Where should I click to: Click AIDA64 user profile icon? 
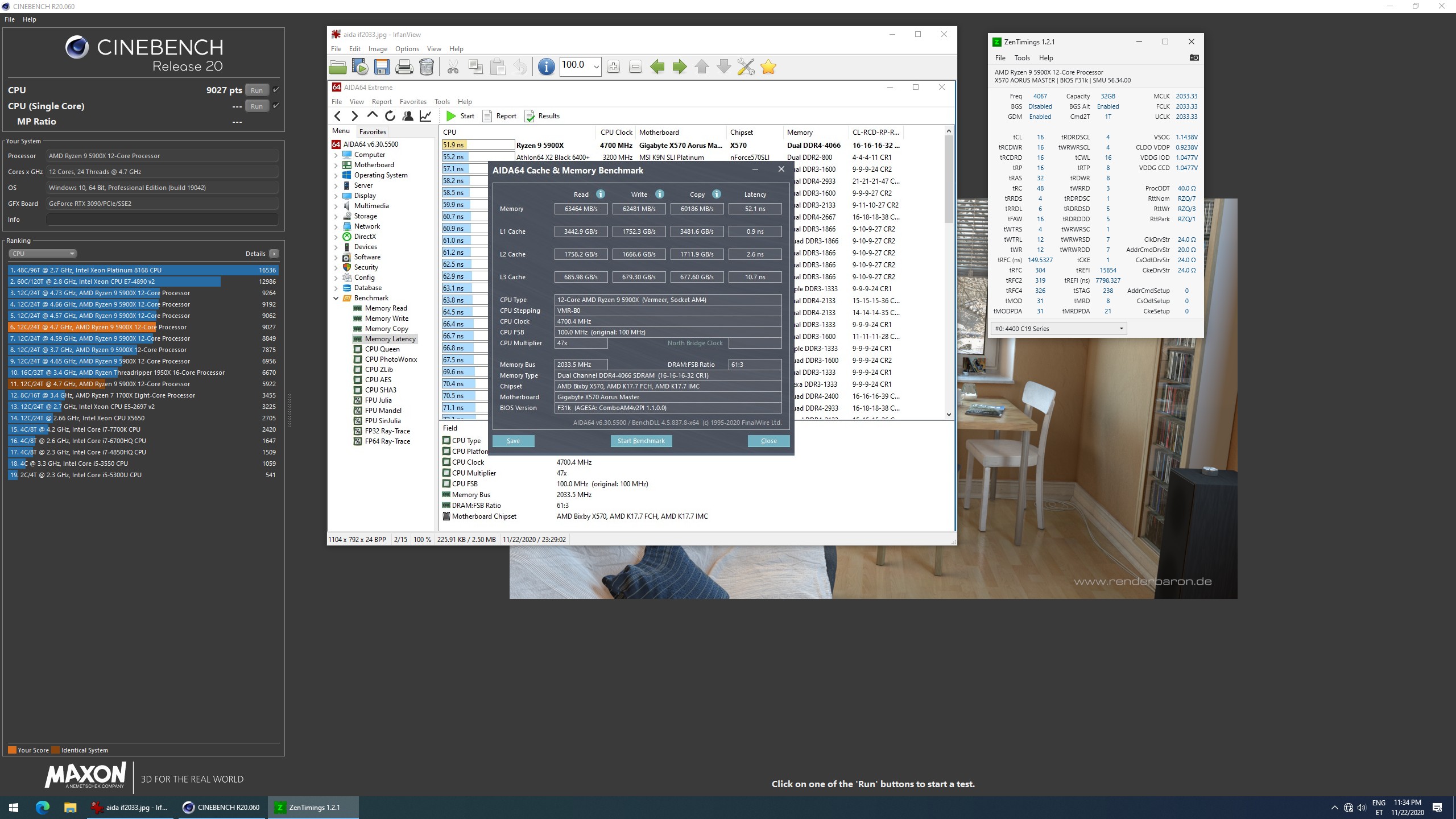coord(408,116)
